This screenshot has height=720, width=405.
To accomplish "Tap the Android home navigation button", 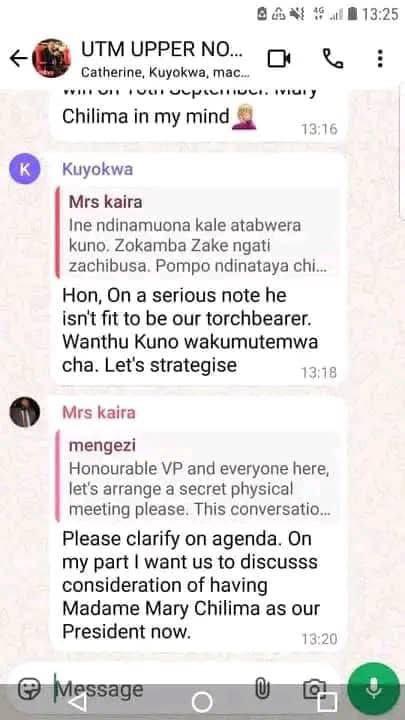I will pos(202,702).
